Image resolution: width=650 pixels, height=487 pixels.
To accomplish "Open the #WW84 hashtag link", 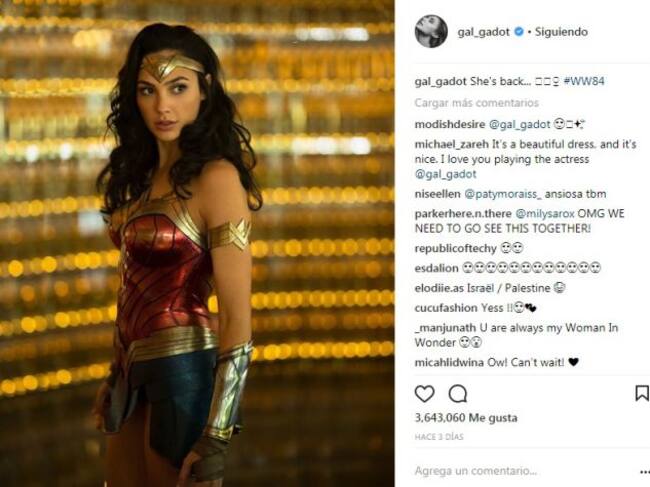I will pyautogui.click(x=584, y=81).
